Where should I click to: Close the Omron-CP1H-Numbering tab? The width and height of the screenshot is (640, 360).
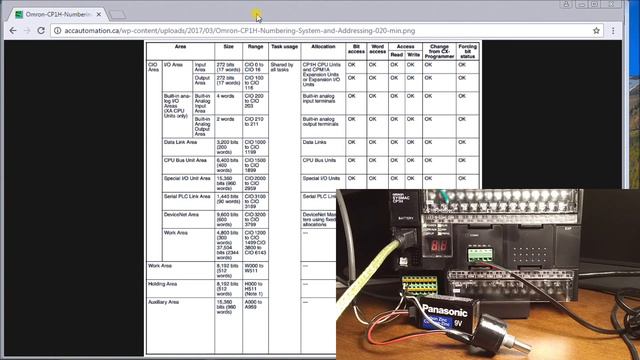[x=99, y=14]
